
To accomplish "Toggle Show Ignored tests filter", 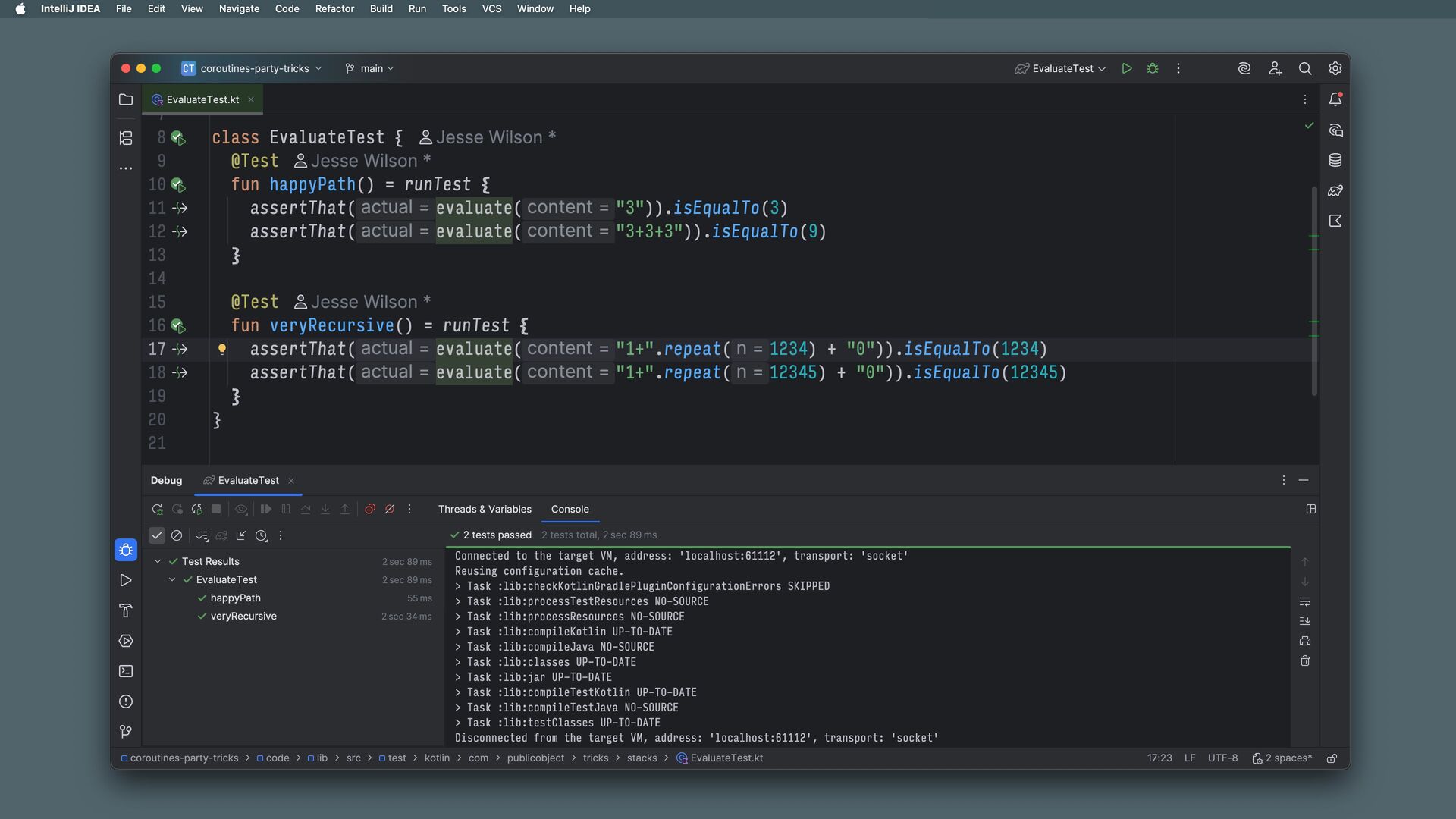I will (x=177, y=536).
